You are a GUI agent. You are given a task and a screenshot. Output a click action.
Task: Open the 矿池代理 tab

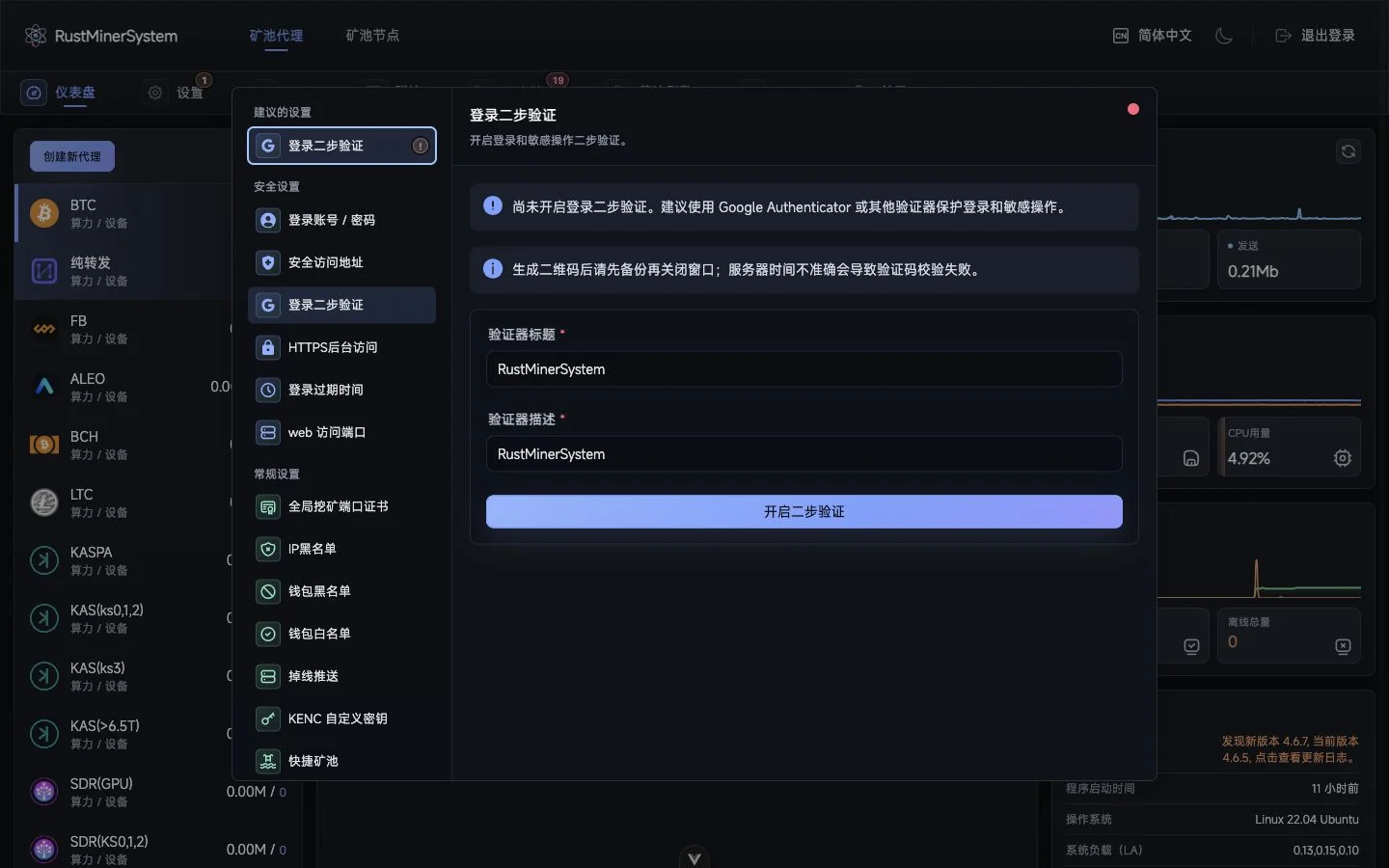276,36
